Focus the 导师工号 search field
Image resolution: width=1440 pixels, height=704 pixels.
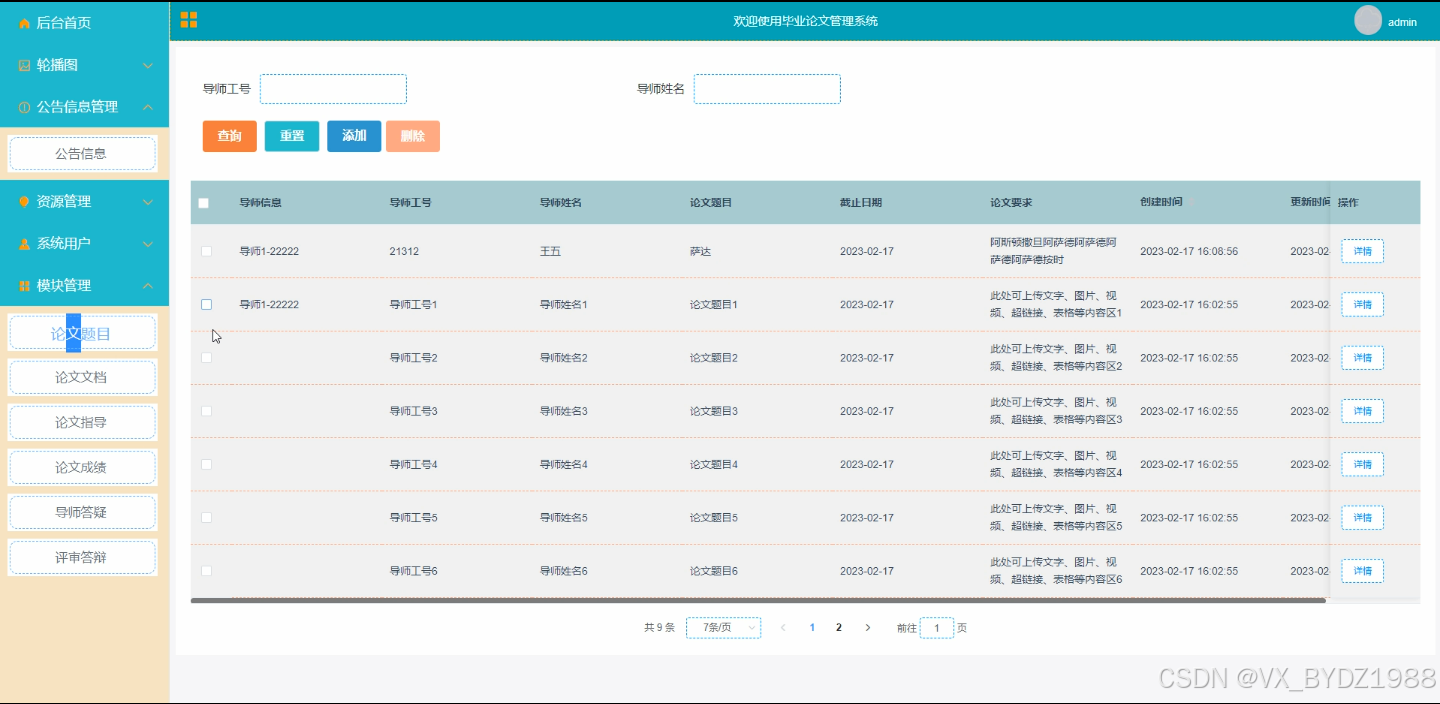tap(333, 89)
